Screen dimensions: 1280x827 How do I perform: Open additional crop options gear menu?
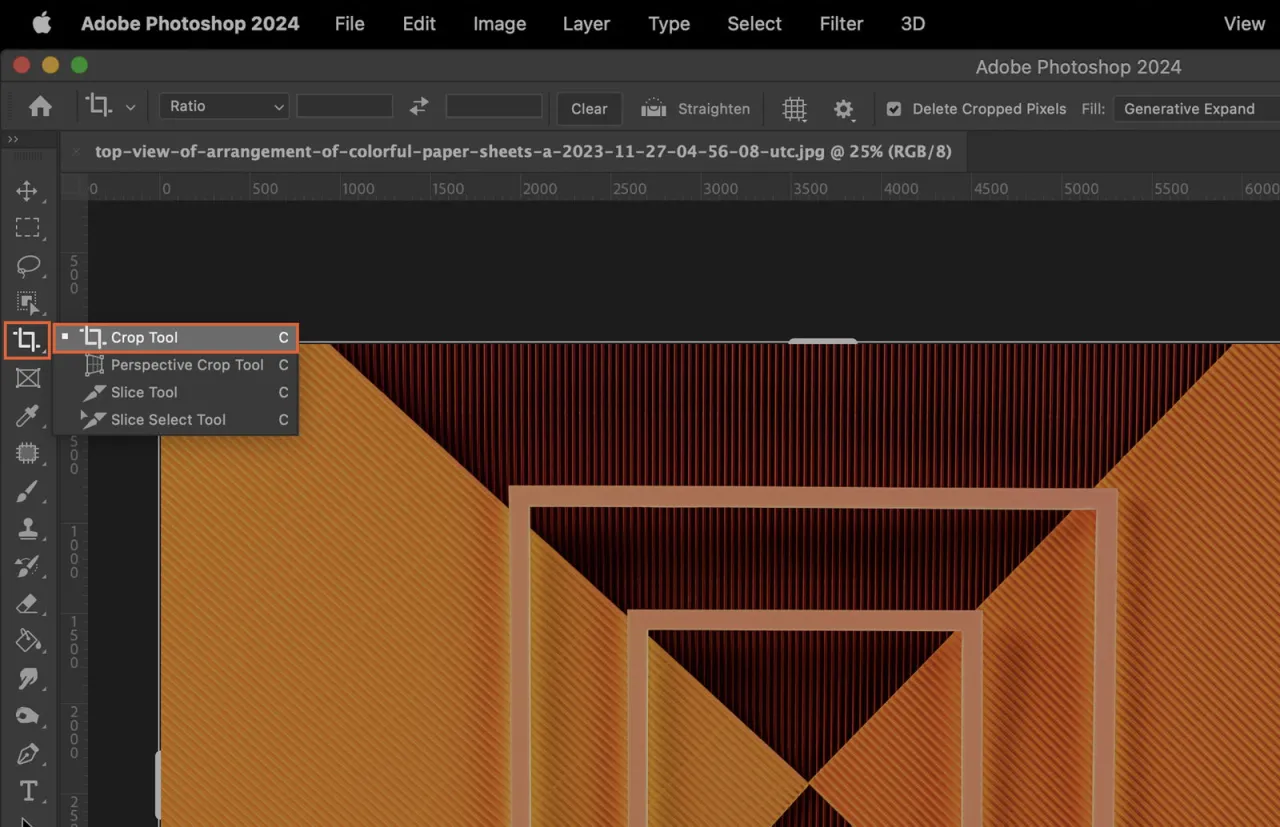point(844,108)
